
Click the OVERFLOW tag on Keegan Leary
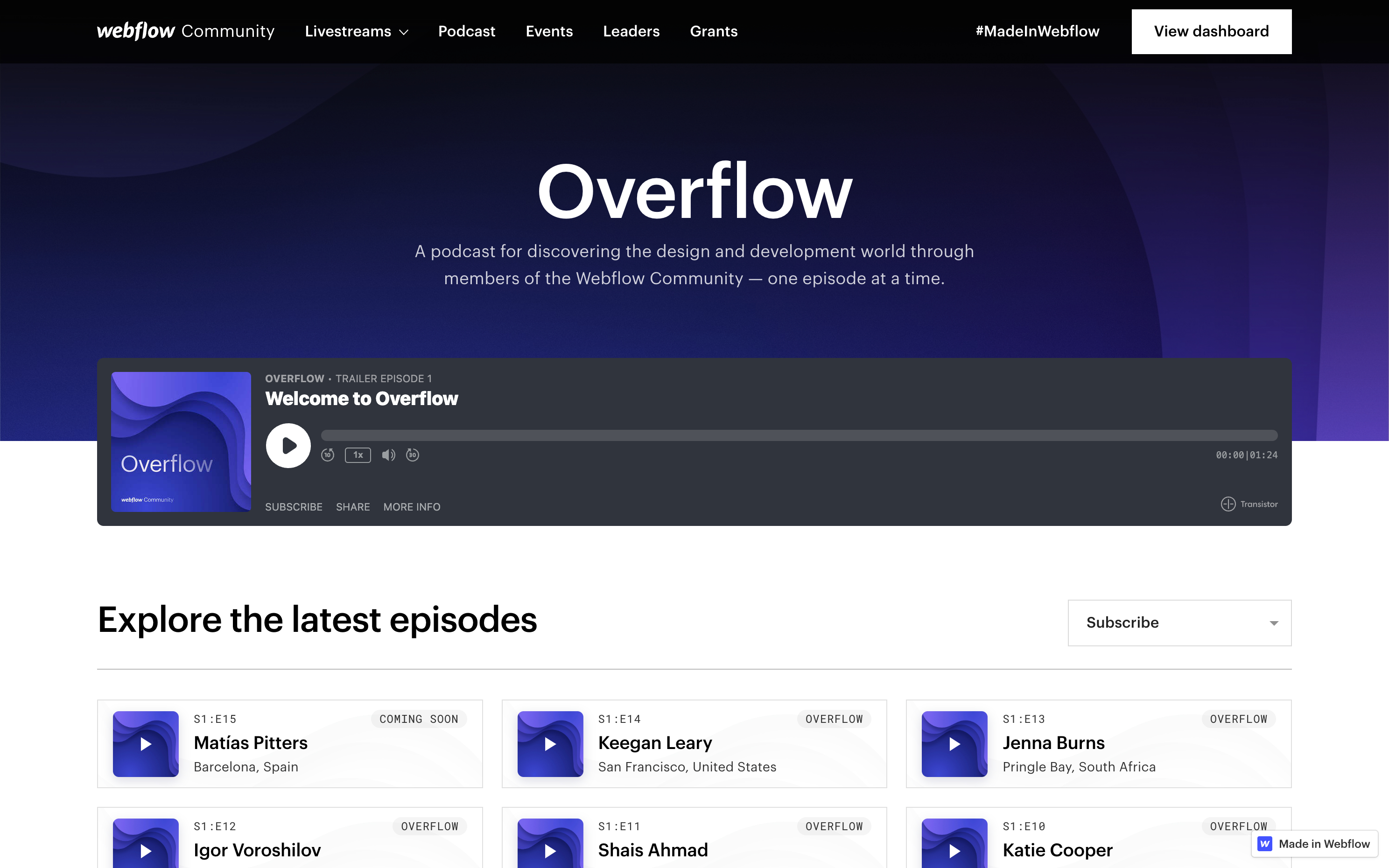tap(834, 719)
